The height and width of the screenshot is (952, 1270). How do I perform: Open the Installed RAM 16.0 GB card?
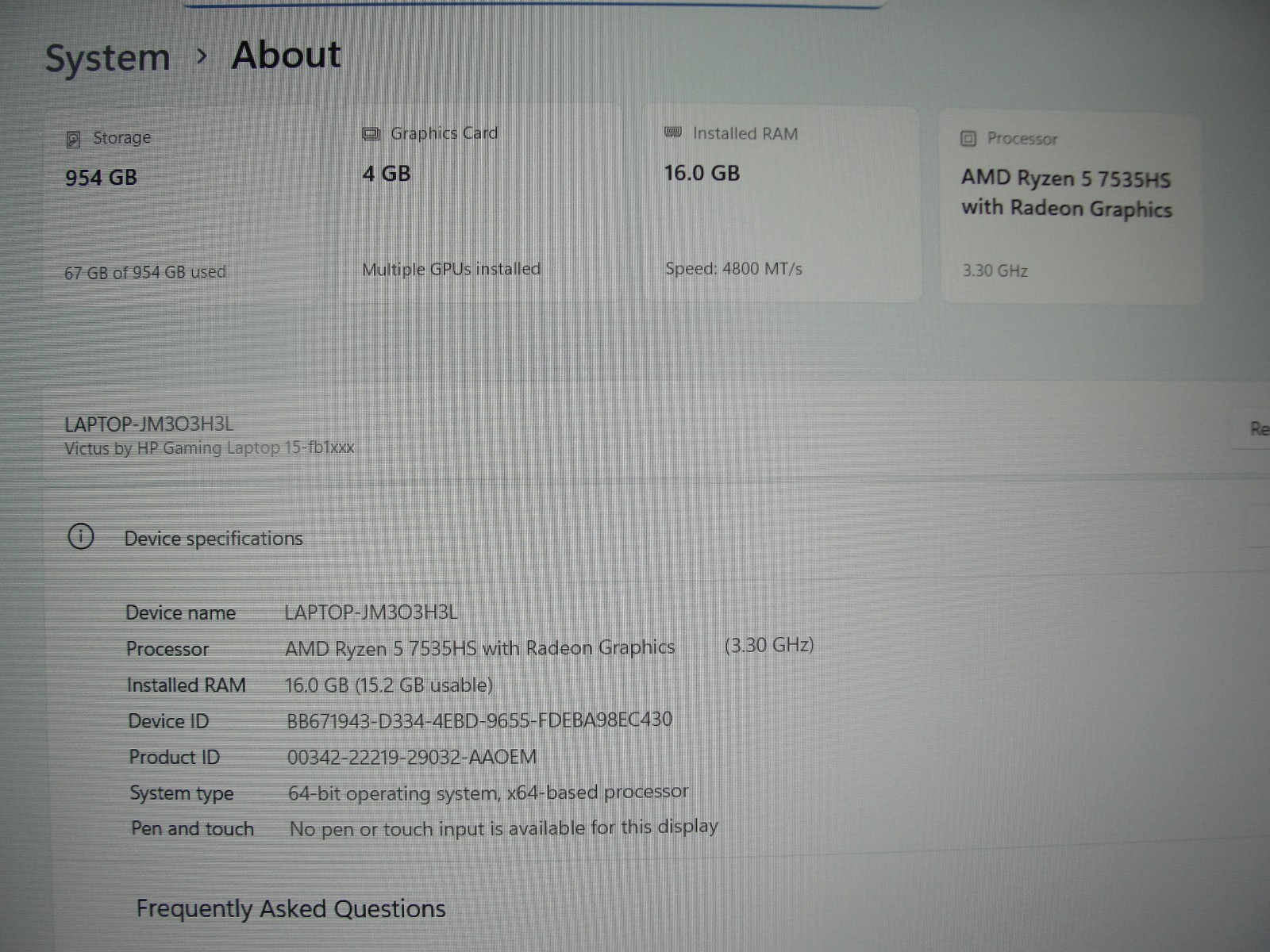coord(782,204)
